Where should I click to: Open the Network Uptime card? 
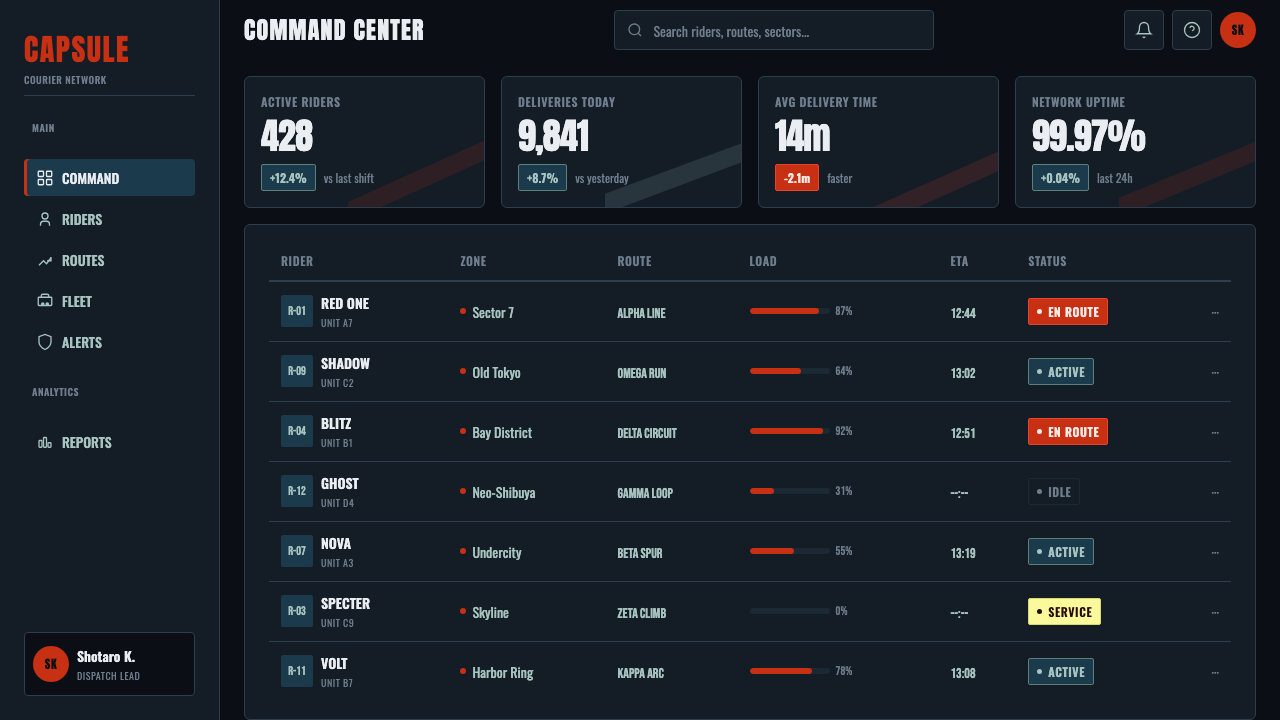click(1135, 142)
